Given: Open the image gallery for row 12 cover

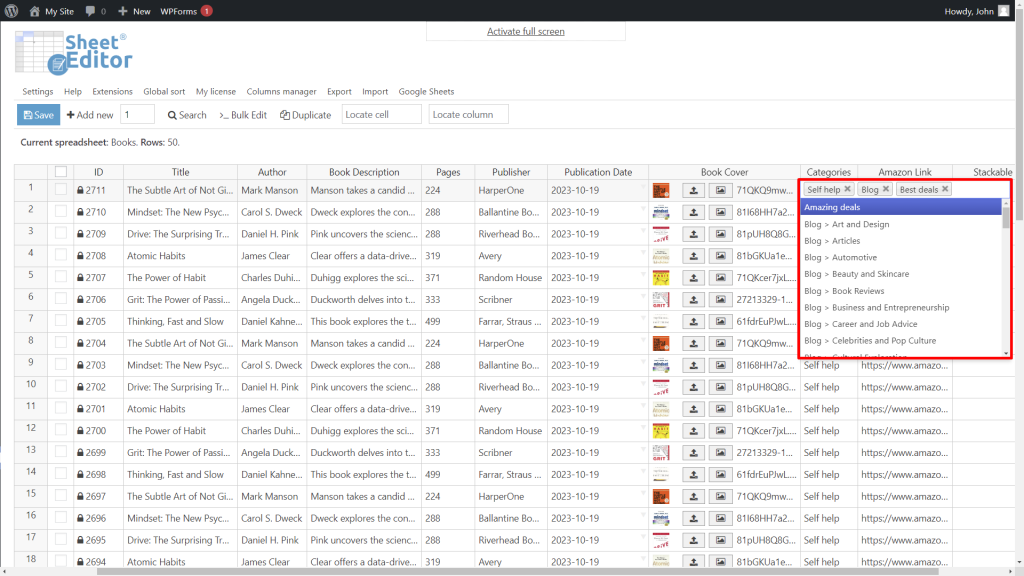Looking at the screenshot, I should (x=720, y=431).
